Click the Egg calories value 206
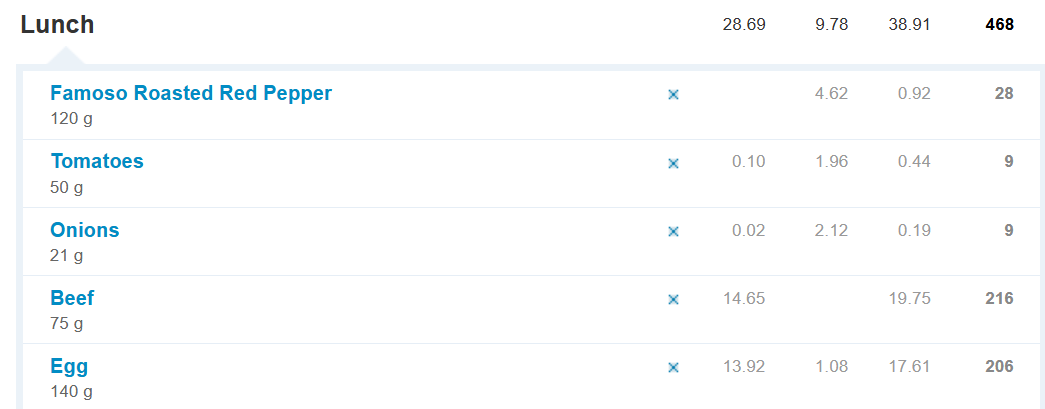This screenshot has width=1045, height=409. coord(999,366)
